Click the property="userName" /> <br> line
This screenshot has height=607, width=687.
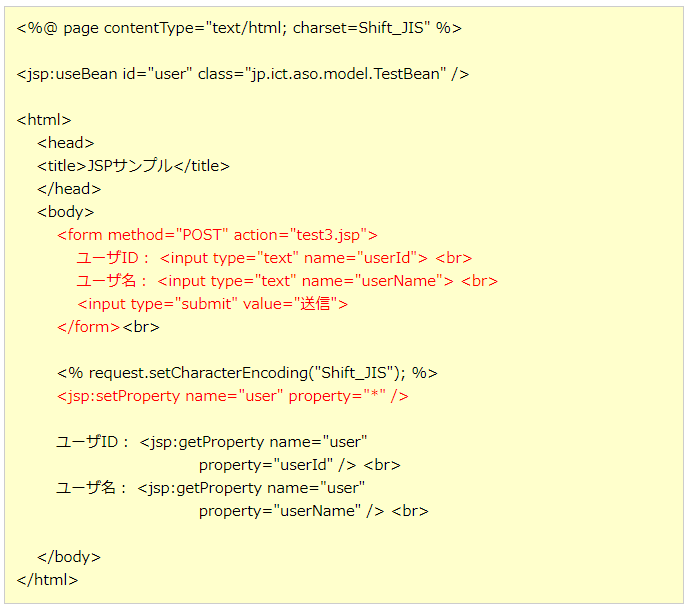(x=314, y=511)
